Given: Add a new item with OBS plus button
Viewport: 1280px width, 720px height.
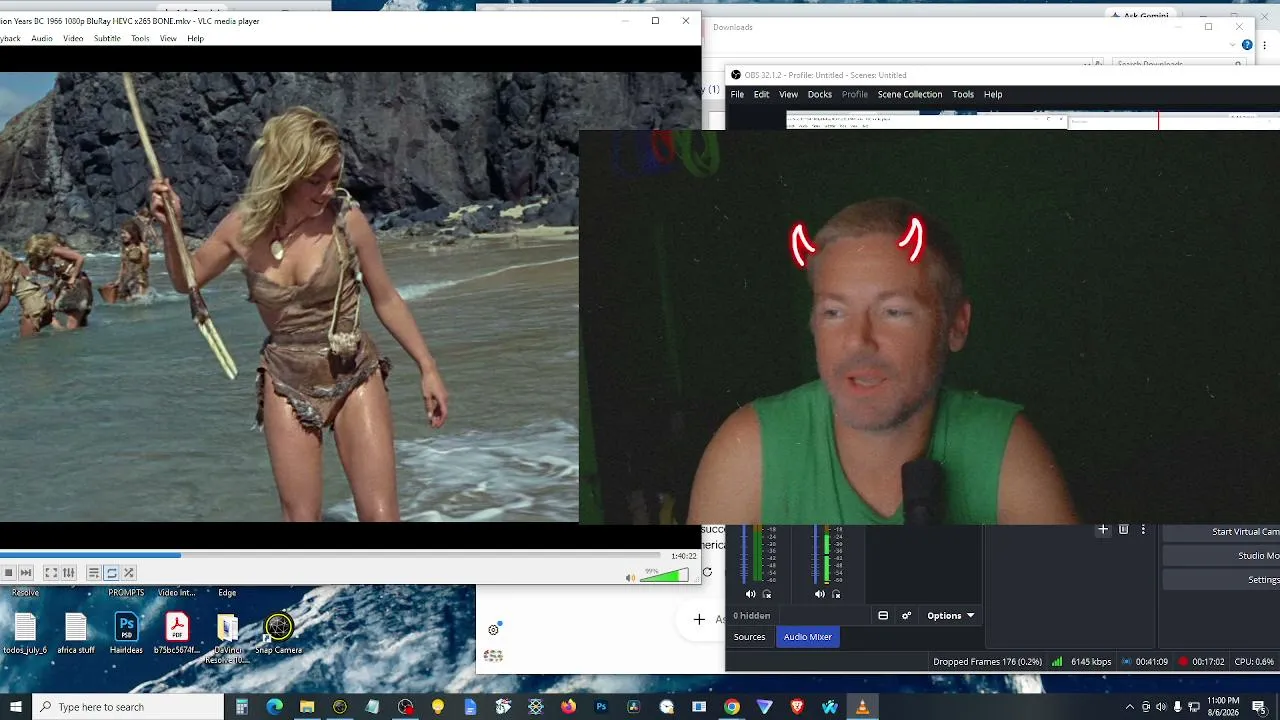Looking at the screenshot, I should point(1103,529).
